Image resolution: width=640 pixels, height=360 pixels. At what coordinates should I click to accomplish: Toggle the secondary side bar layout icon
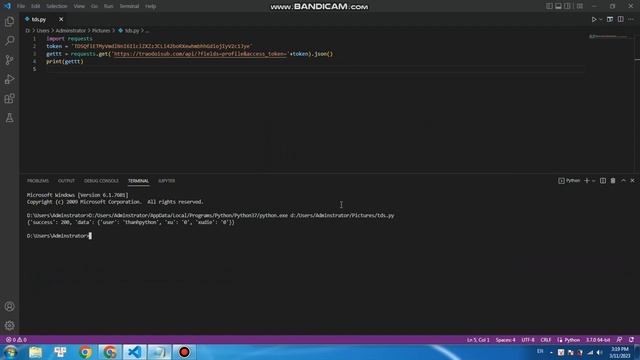pyautogui.click(x=567, y=6)
